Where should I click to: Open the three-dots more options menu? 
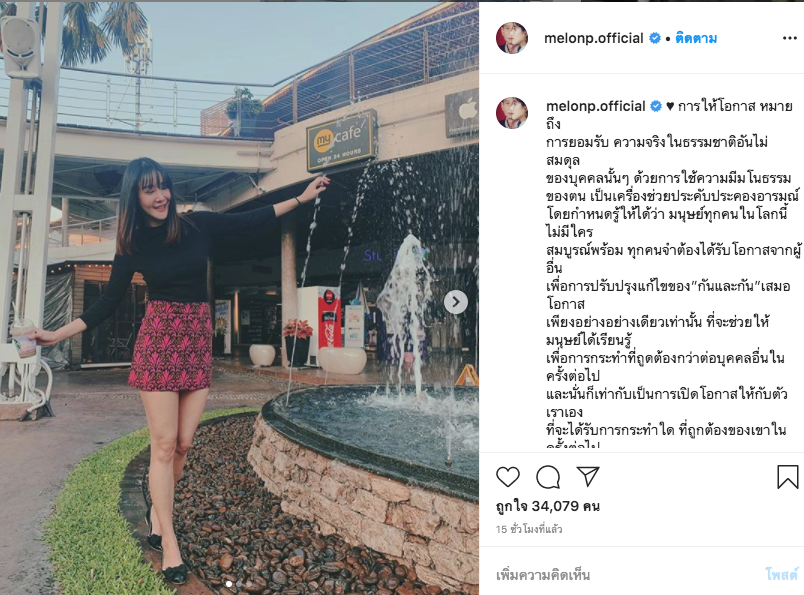(790, 38)
